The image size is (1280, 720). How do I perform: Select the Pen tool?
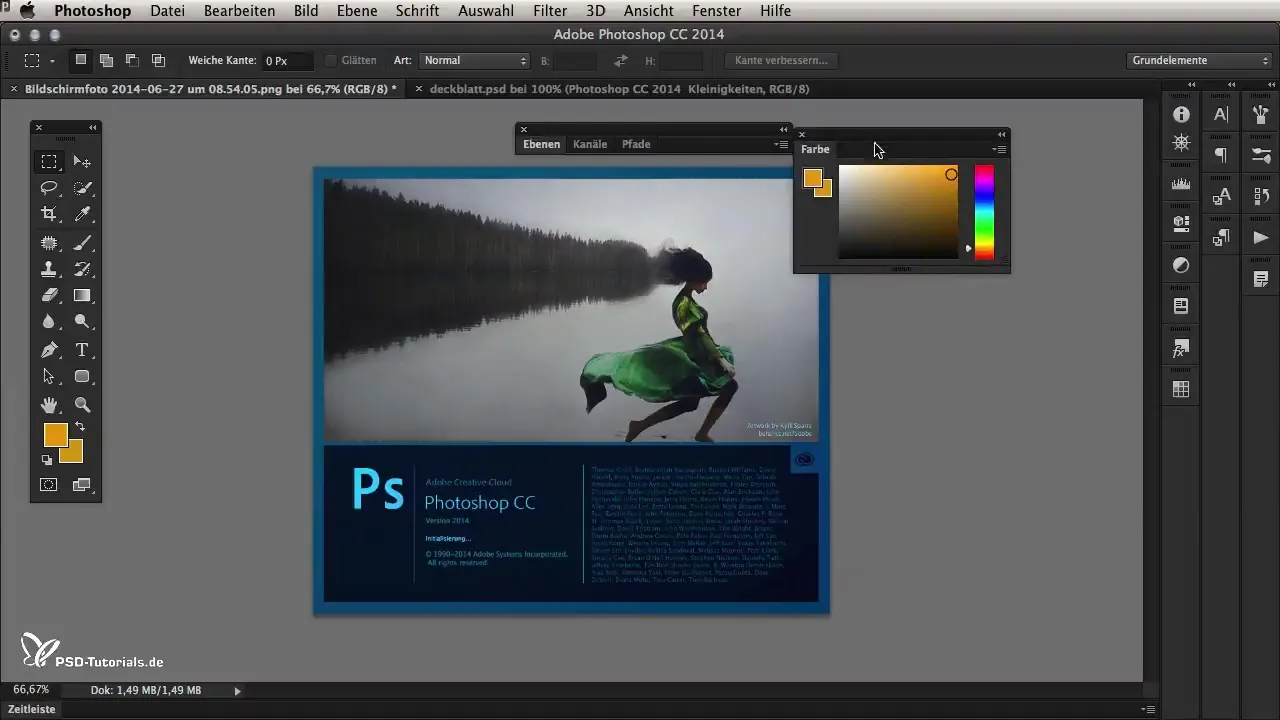point(48,350)
